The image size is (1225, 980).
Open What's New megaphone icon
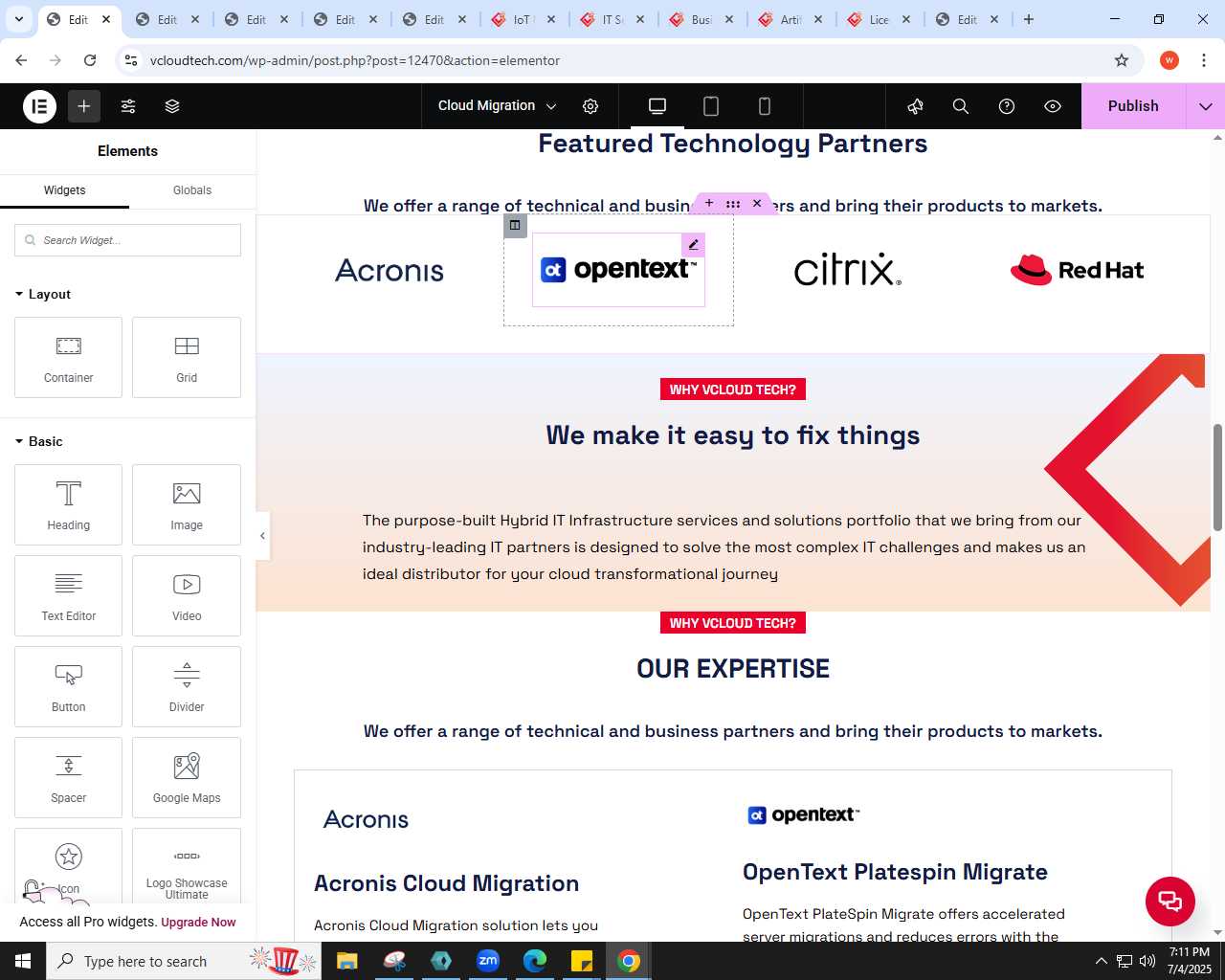[915, 106]
